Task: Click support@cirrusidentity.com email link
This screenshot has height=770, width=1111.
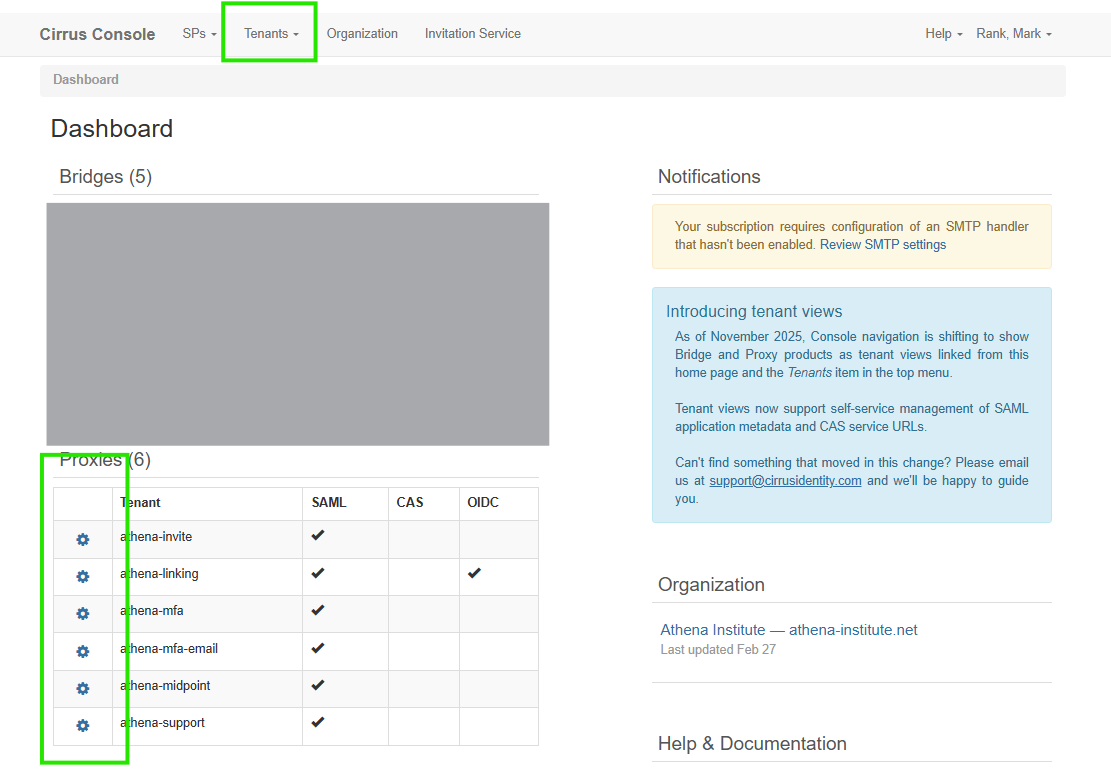Action: [785, 481]
